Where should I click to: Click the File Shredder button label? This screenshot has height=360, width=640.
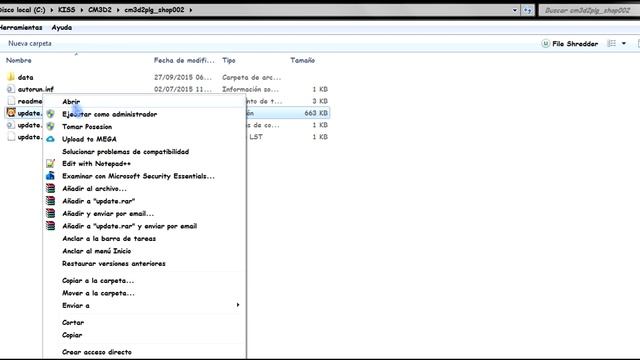coord(575,44)
